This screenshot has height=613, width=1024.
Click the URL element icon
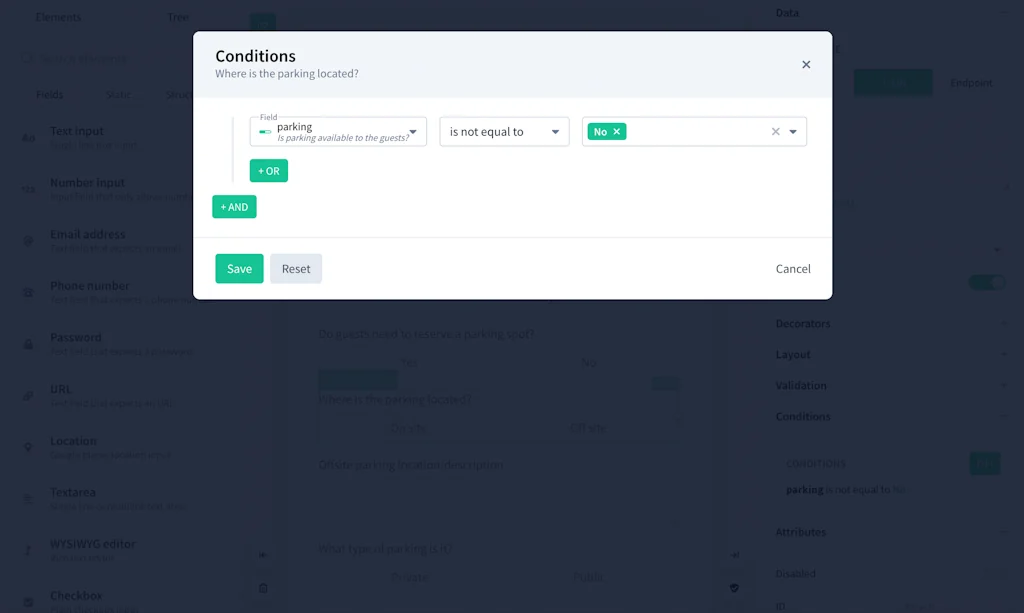click(x=28, y=396)
